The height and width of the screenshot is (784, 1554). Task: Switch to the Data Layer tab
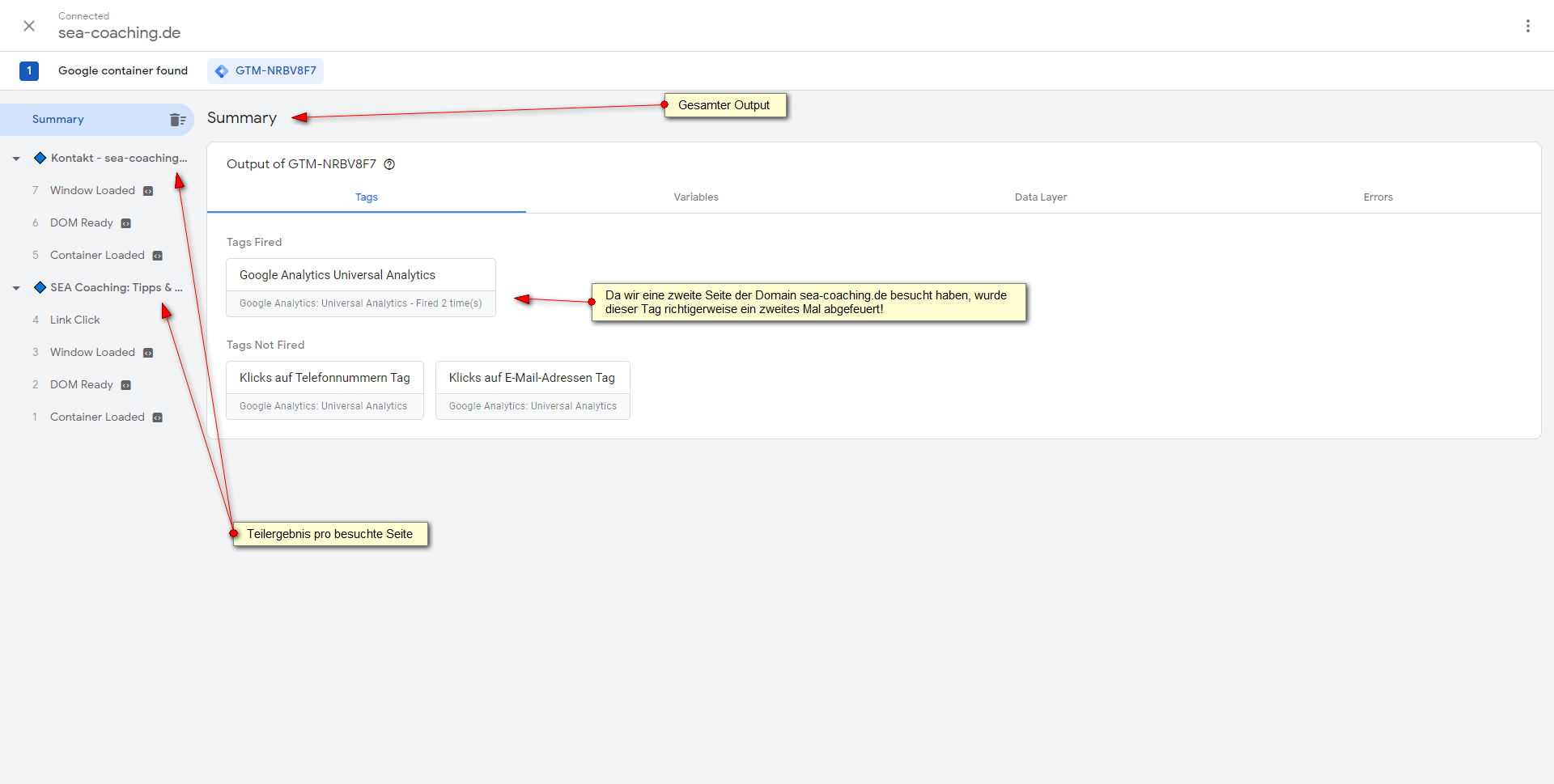point(1041,197)
